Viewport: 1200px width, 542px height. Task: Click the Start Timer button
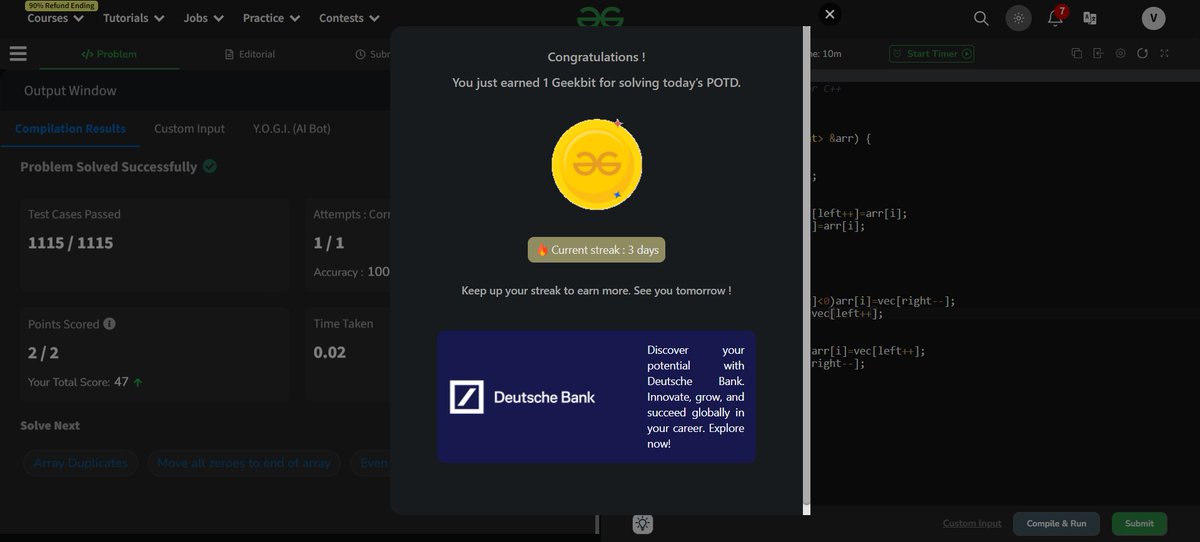pyautogui.click(x=932, y=54)
